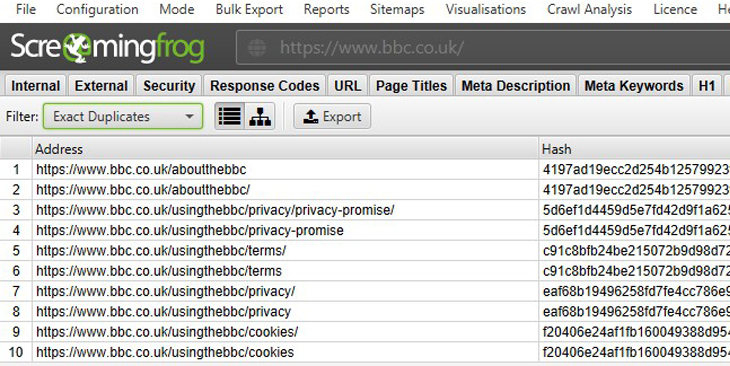The height and width of the screenshot is (366, 730).
Task: Open the Security tab
Action: 169,86
